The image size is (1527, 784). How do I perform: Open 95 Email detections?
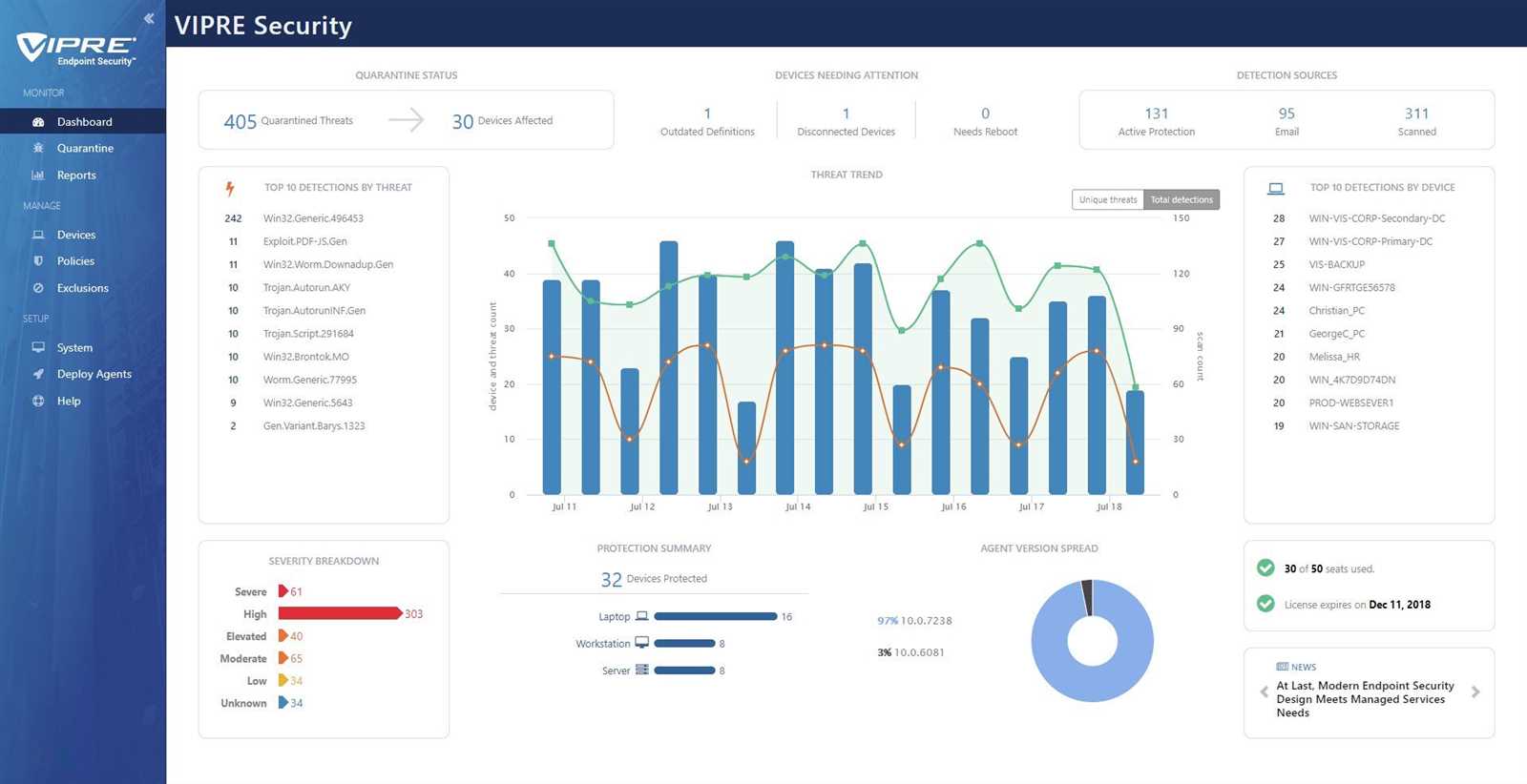point(1286,121)
